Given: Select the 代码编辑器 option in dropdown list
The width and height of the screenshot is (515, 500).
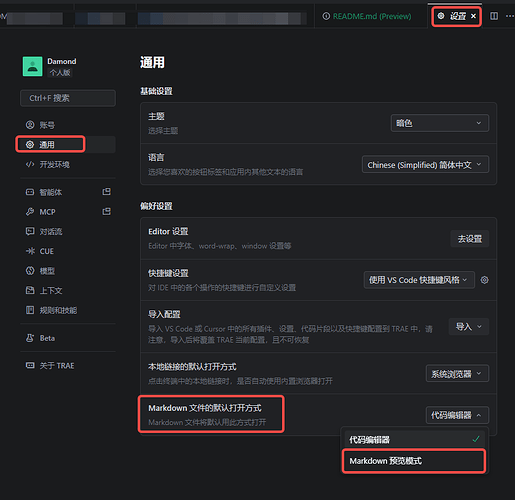Looking at the screenshot, I should point(414,439).
